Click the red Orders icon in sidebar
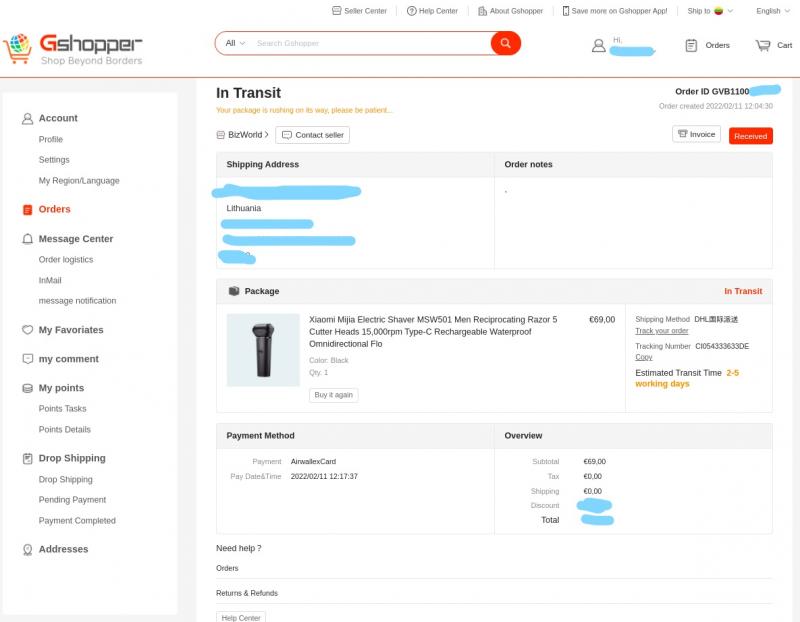Viewport: 800px width, 622px height. coord(28,210)
